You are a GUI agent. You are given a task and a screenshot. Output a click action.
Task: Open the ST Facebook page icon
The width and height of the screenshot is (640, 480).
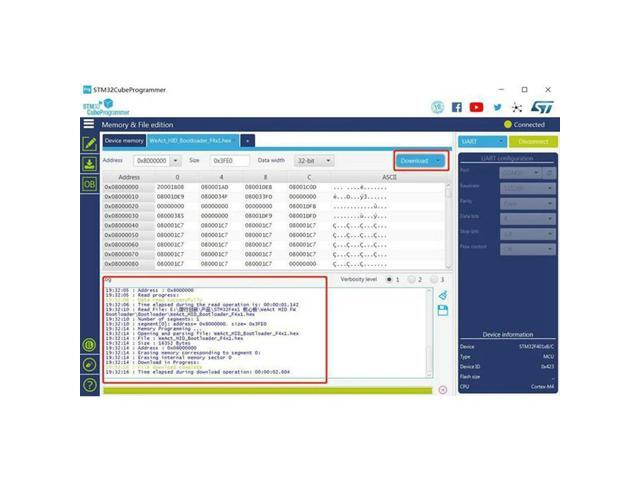pyautogui.click(x=457, y=107)
